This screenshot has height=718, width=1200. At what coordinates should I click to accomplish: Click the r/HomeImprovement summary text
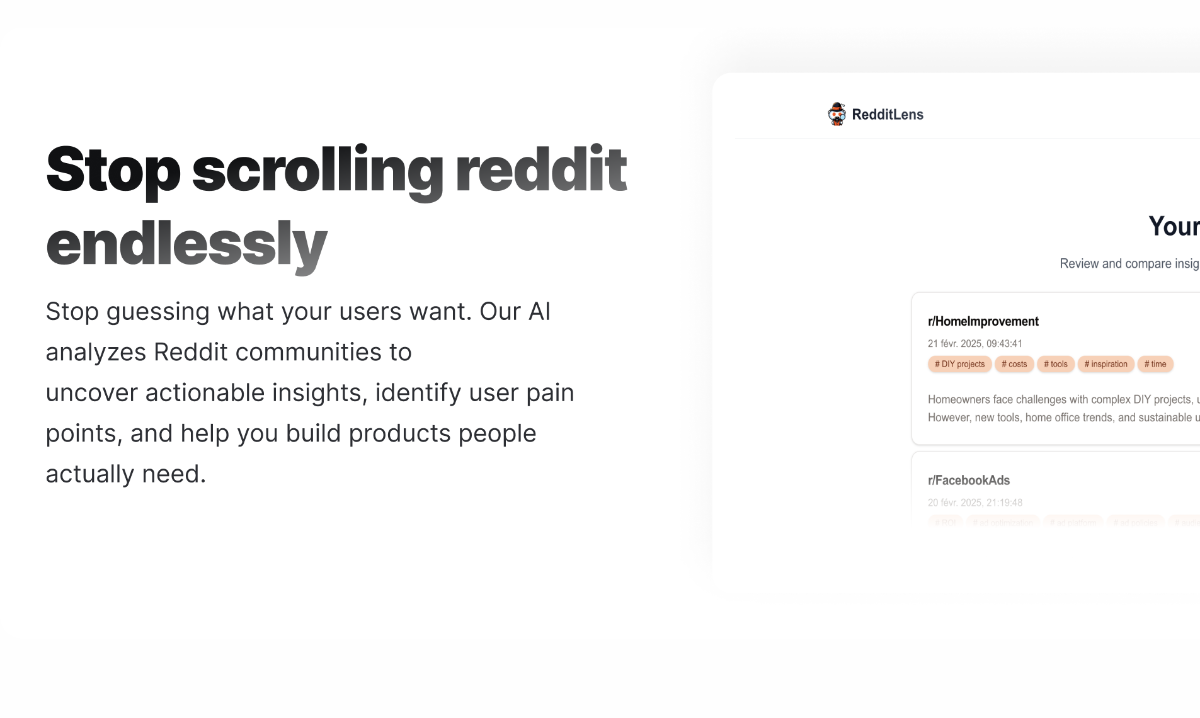click(1064, 408)
